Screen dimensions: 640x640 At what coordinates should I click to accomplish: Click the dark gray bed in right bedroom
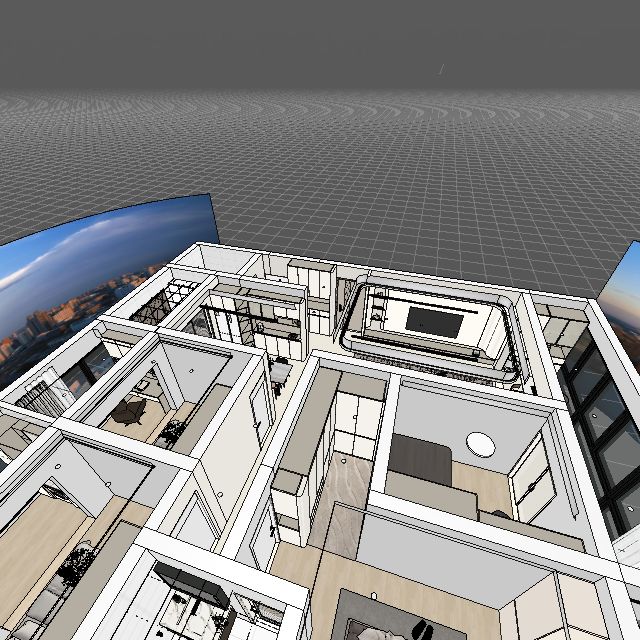tap(420, 459)
